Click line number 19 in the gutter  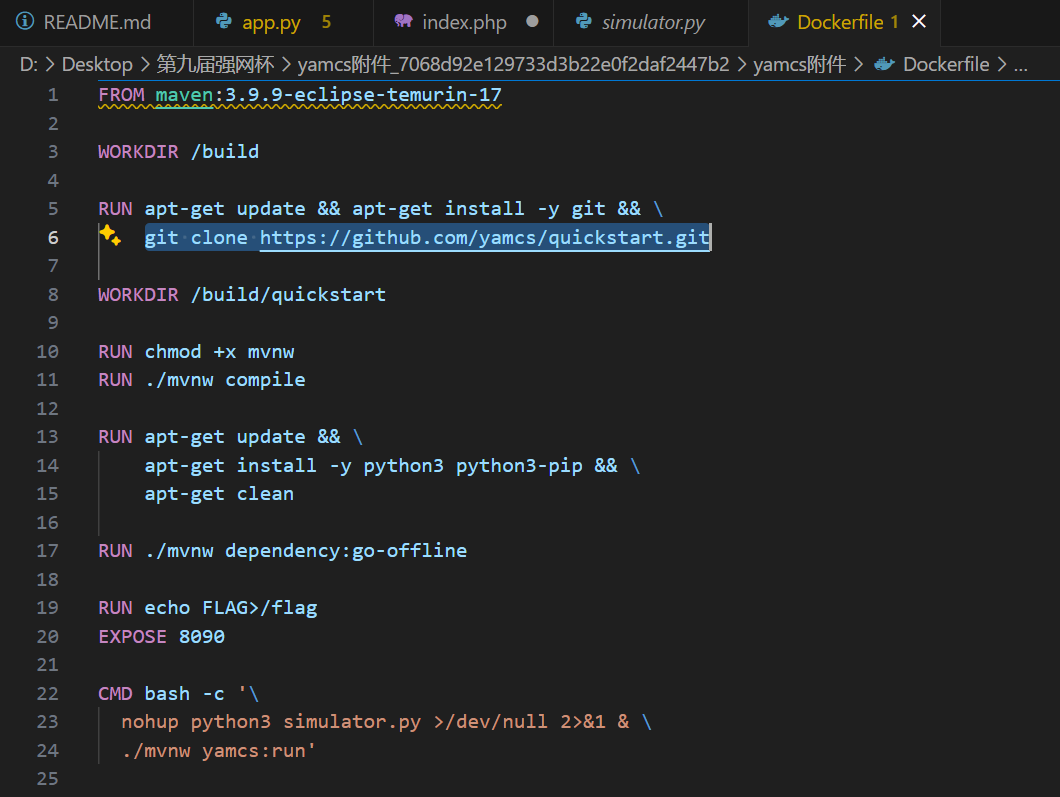(47, 608)
